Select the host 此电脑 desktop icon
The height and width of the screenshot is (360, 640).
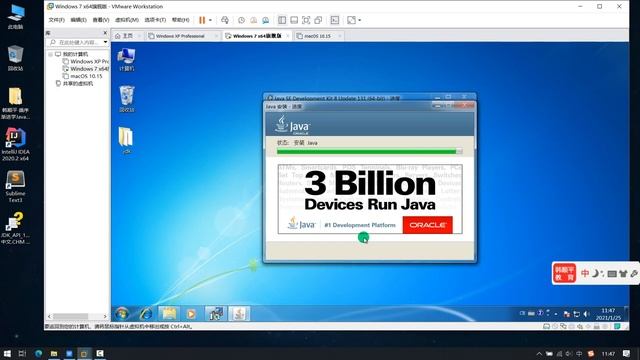(x=16, y=17)
